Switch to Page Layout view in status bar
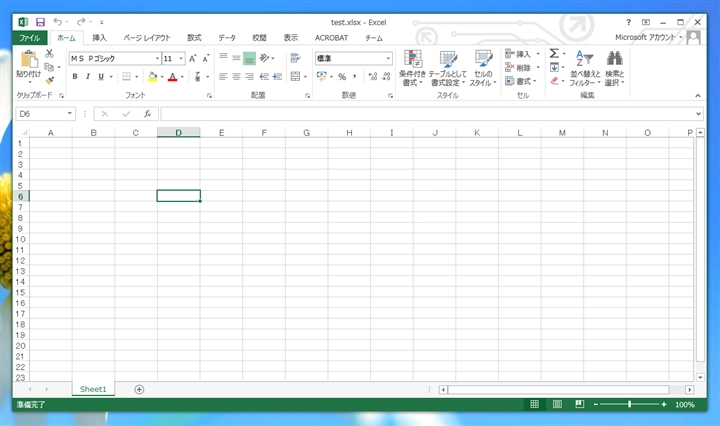 pos(557,404)
